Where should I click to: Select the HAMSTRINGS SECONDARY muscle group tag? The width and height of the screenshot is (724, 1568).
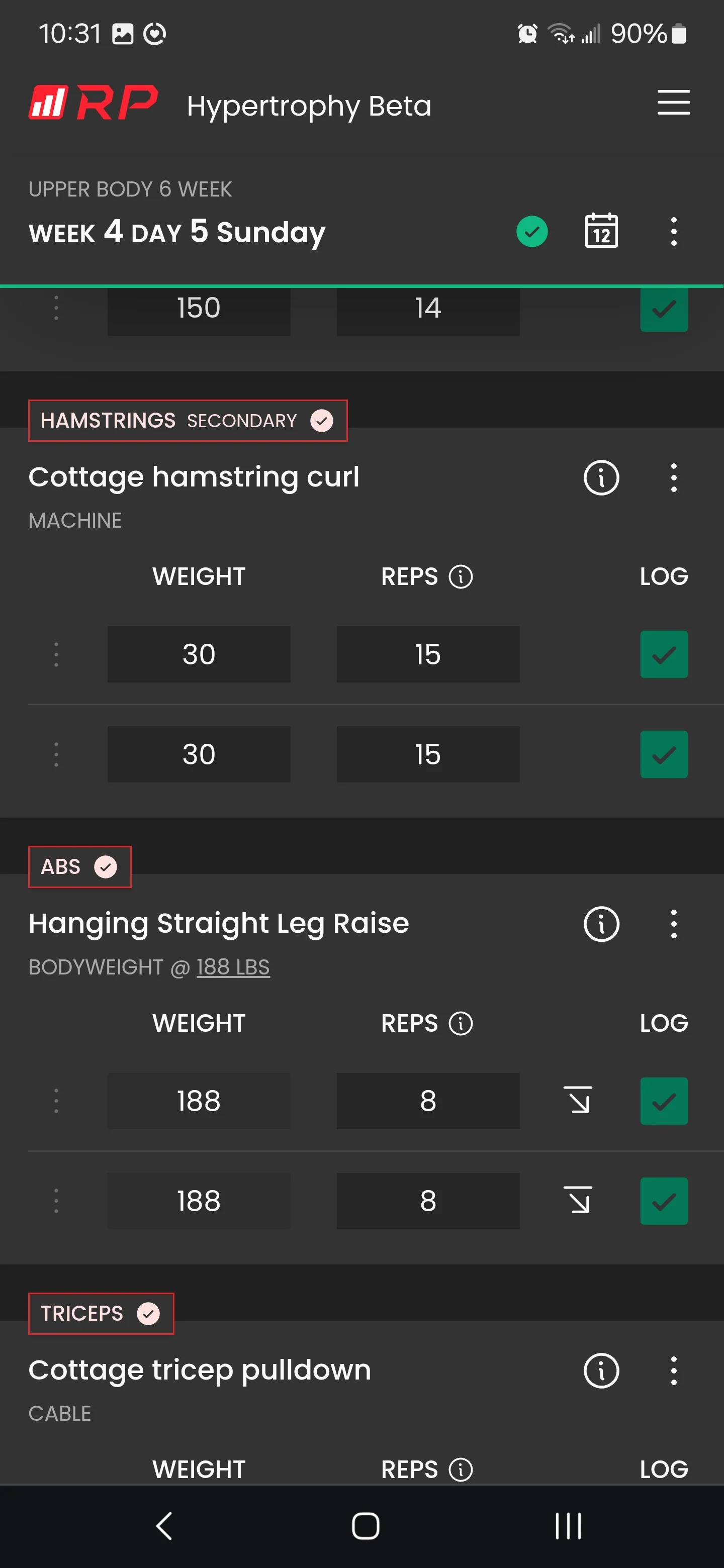pos(188,421)
